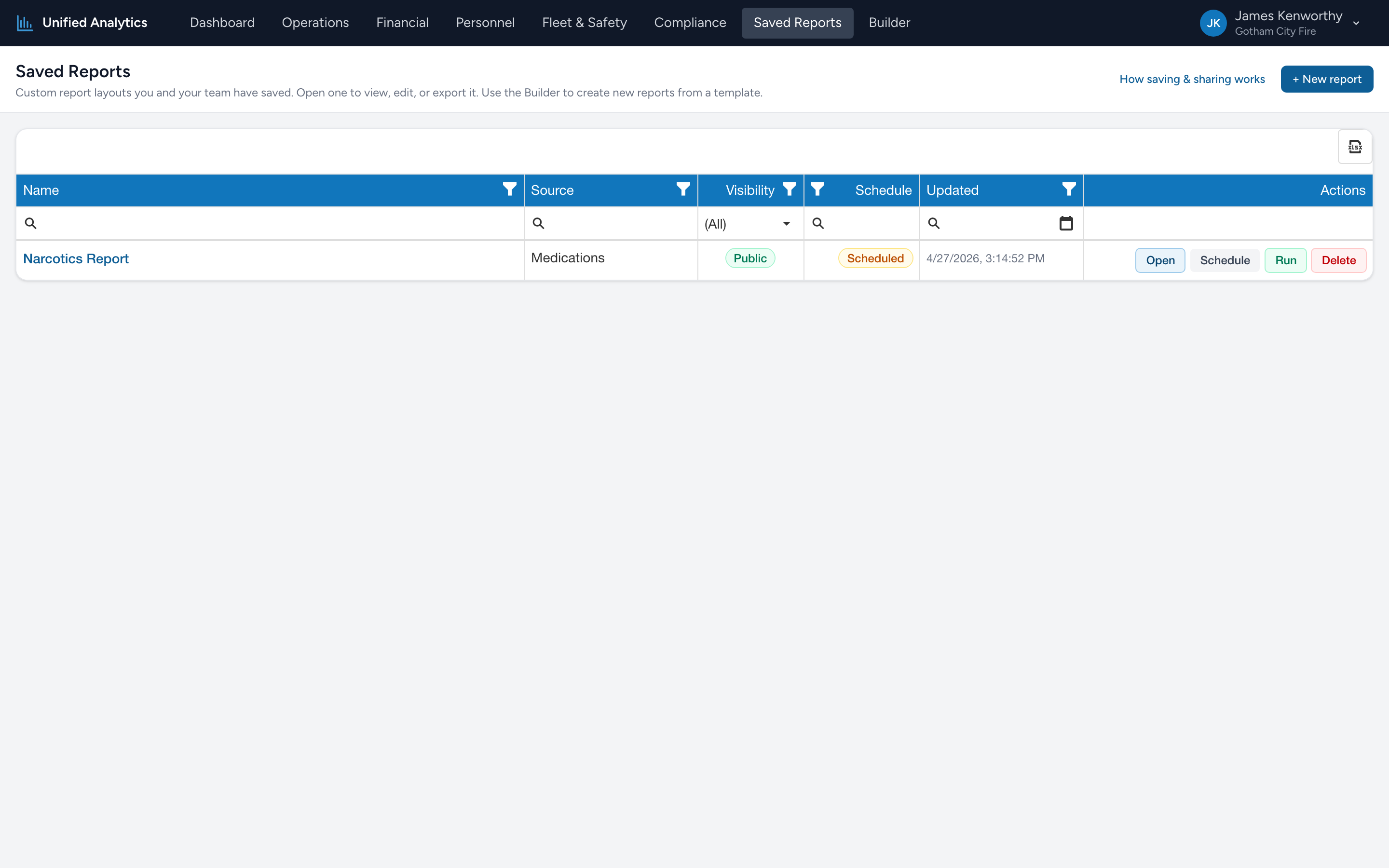
Task: Open the Compliance tab
Action: coord(690,23)
